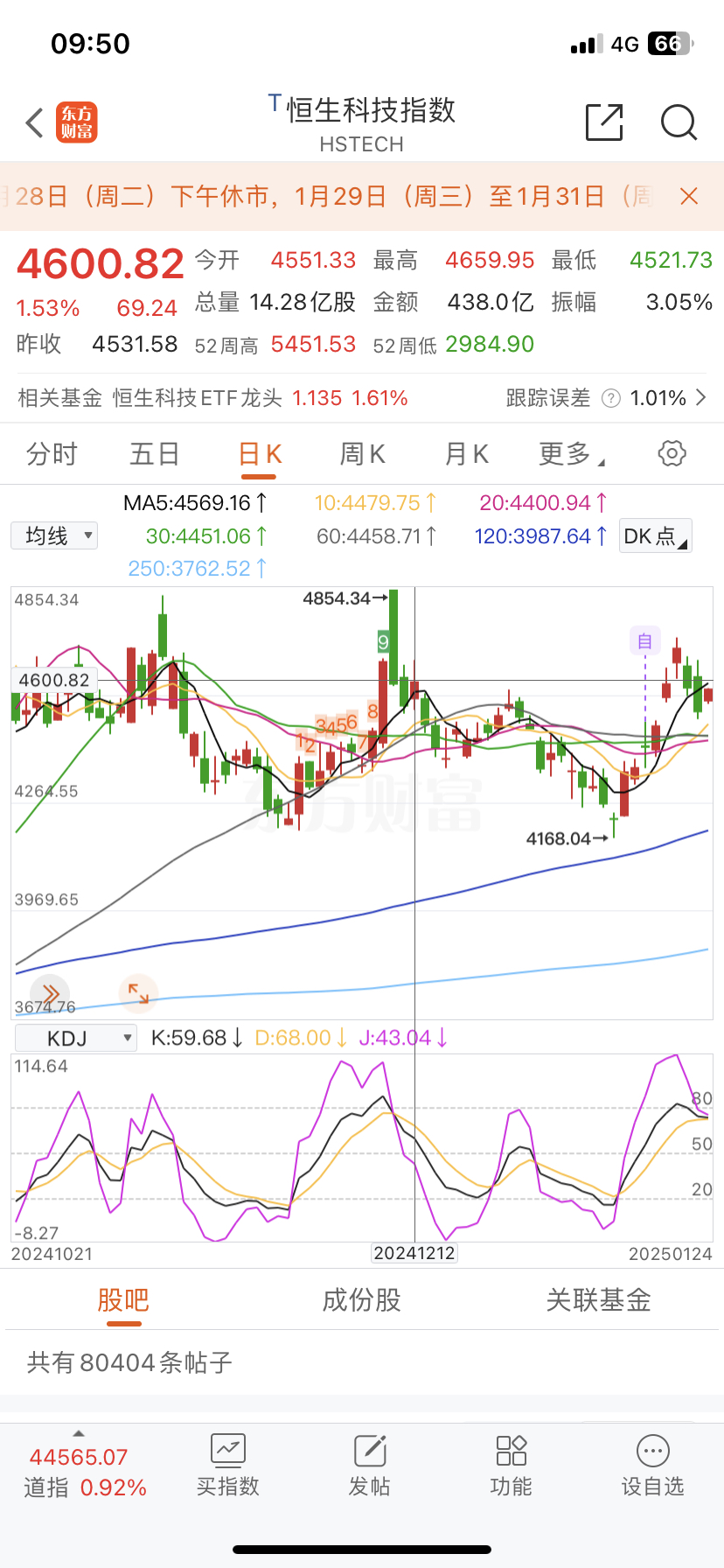
Task: Open the 关联基金 tab
Action: coord(599,1300)
